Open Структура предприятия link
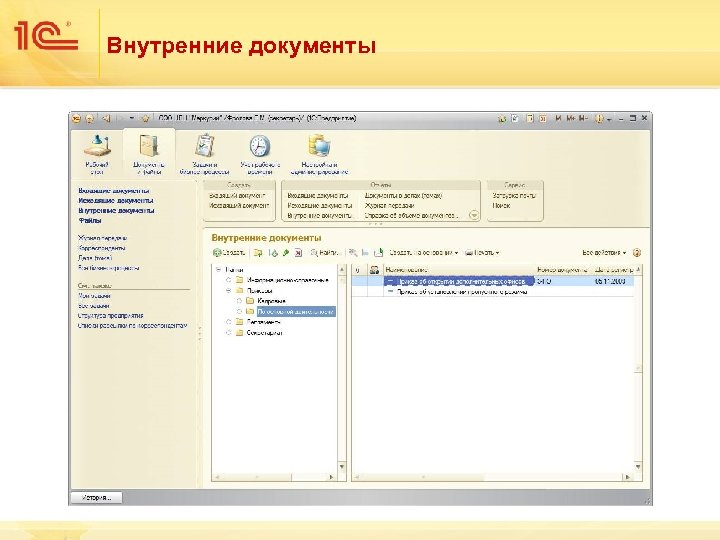This screenshot has height=540, width=720. coord(111,316)
